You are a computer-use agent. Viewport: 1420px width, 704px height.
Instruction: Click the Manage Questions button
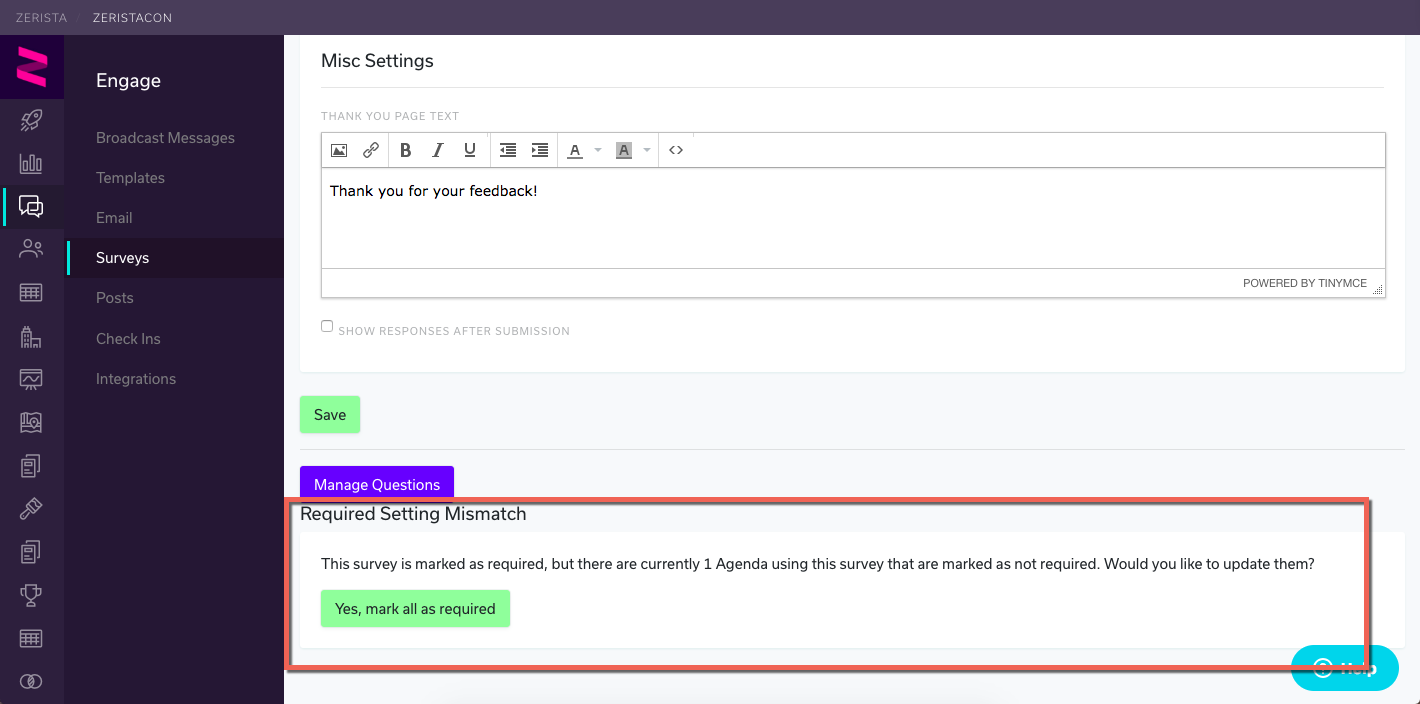tap(377, 484)
